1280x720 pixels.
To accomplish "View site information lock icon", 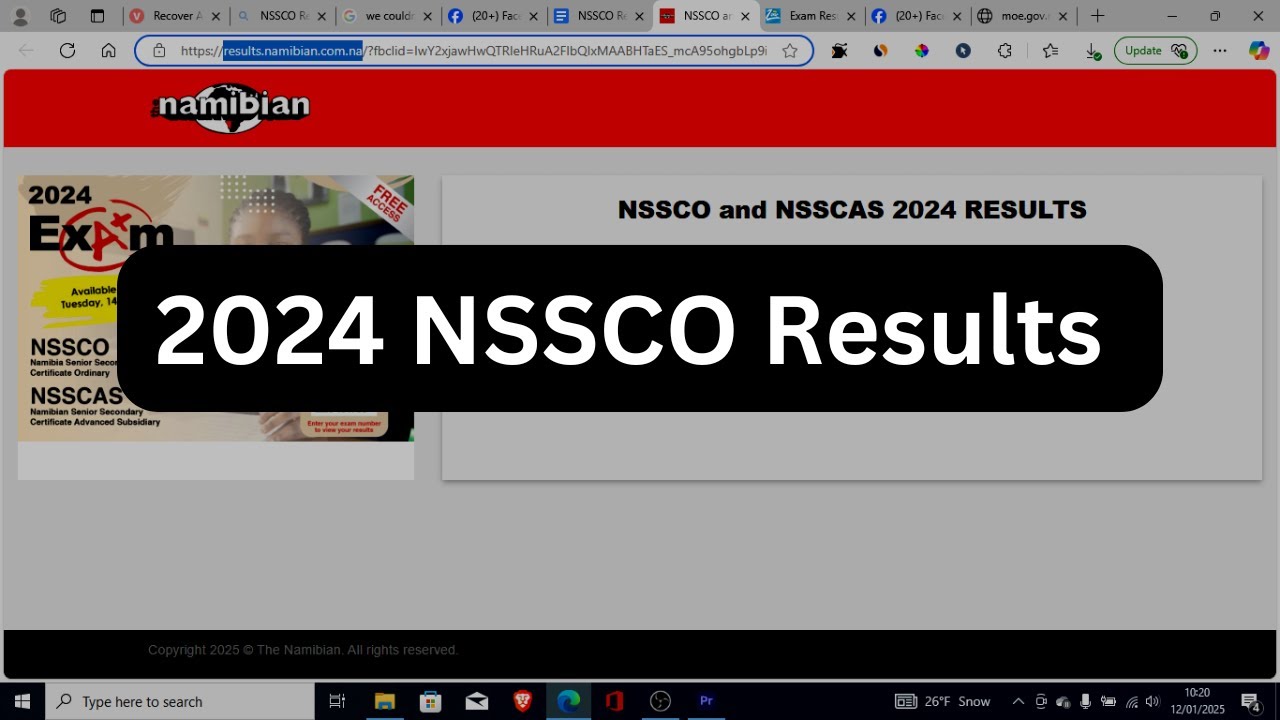I will (x=159, y=50).
